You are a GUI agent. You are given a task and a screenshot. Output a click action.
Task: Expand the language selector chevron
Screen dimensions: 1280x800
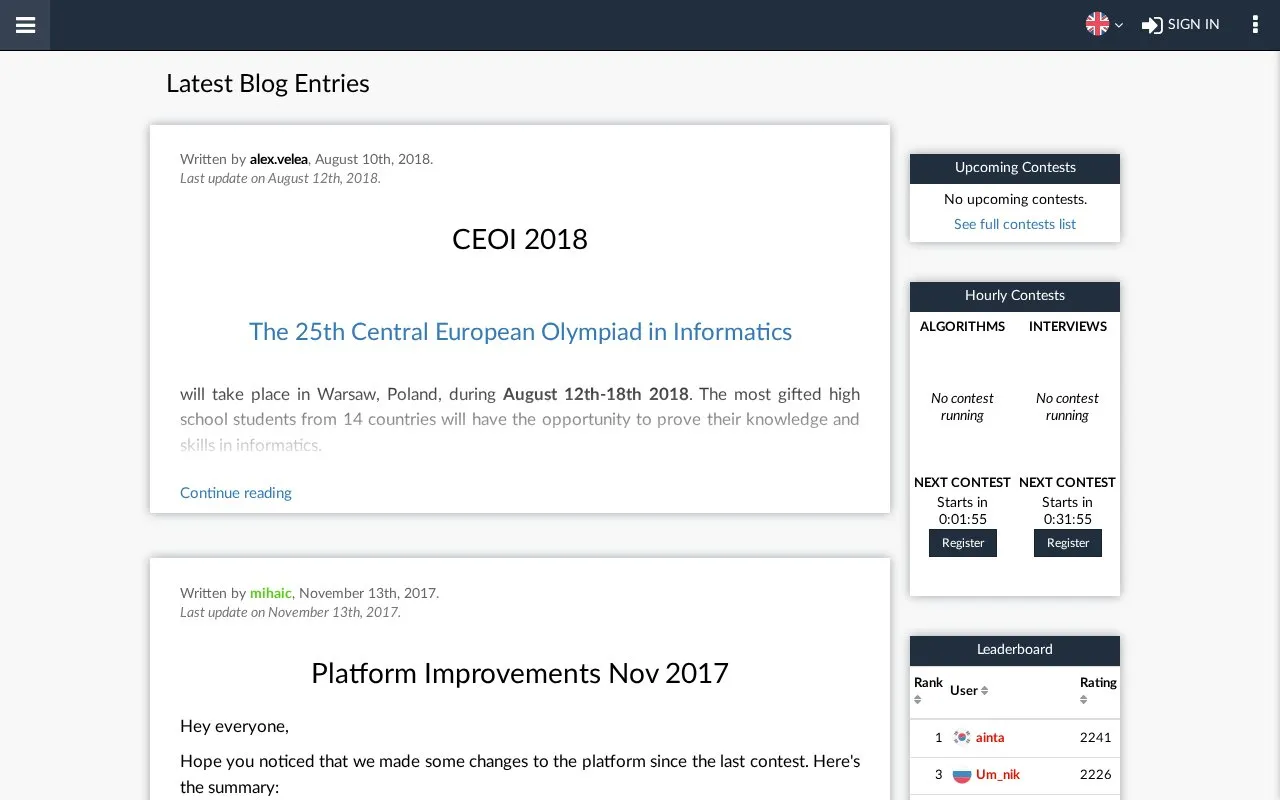1119,26
